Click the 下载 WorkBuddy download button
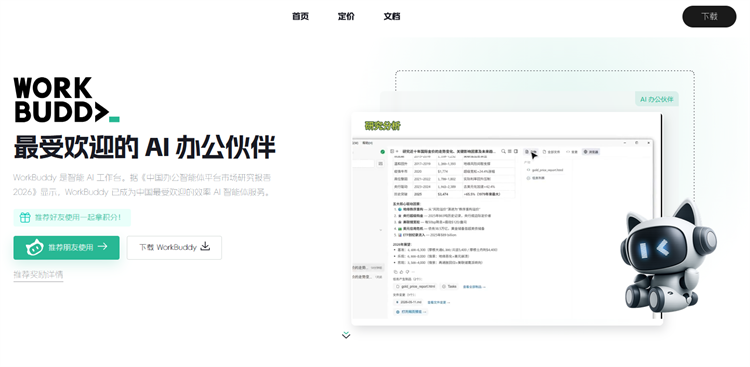750x367 pixels. pos(174,247)
